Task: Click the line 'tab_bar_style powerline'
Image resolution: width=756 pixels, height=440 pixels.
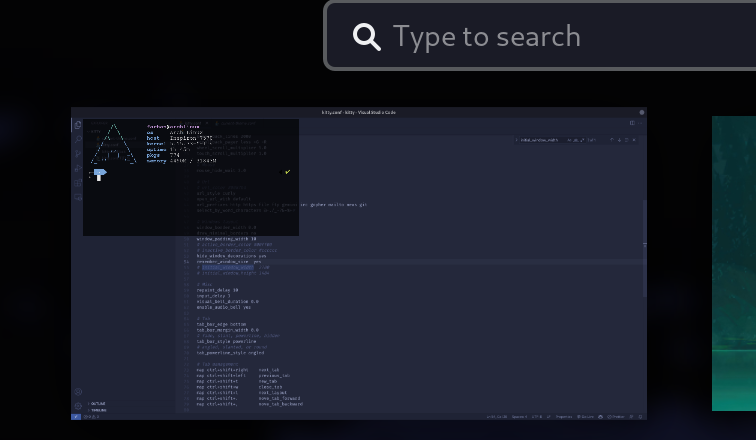Action: [227, 341]
